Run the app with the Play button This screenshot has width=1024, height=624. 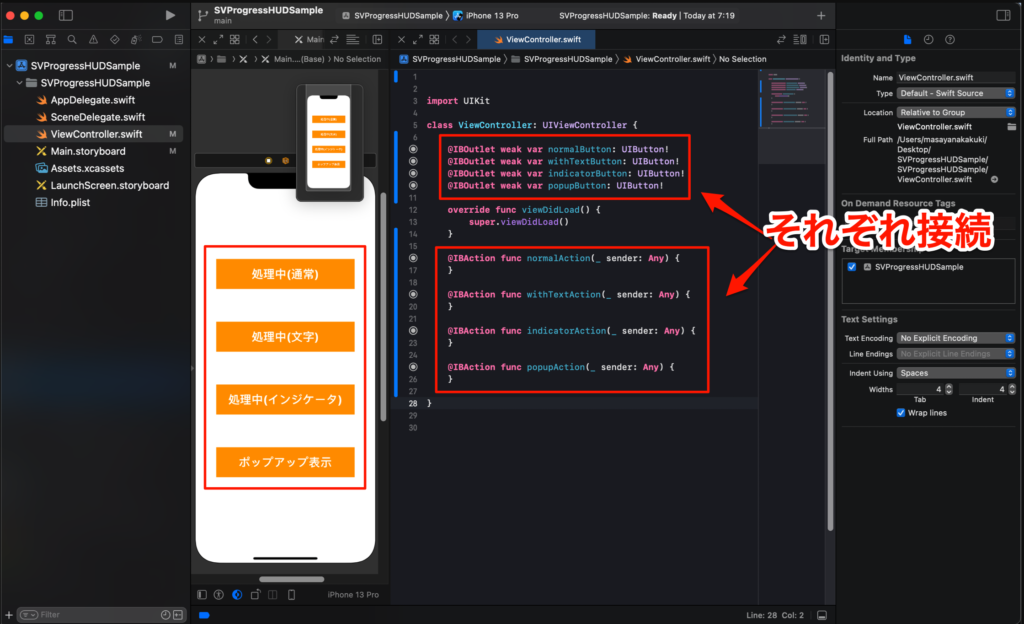point(169,14)
